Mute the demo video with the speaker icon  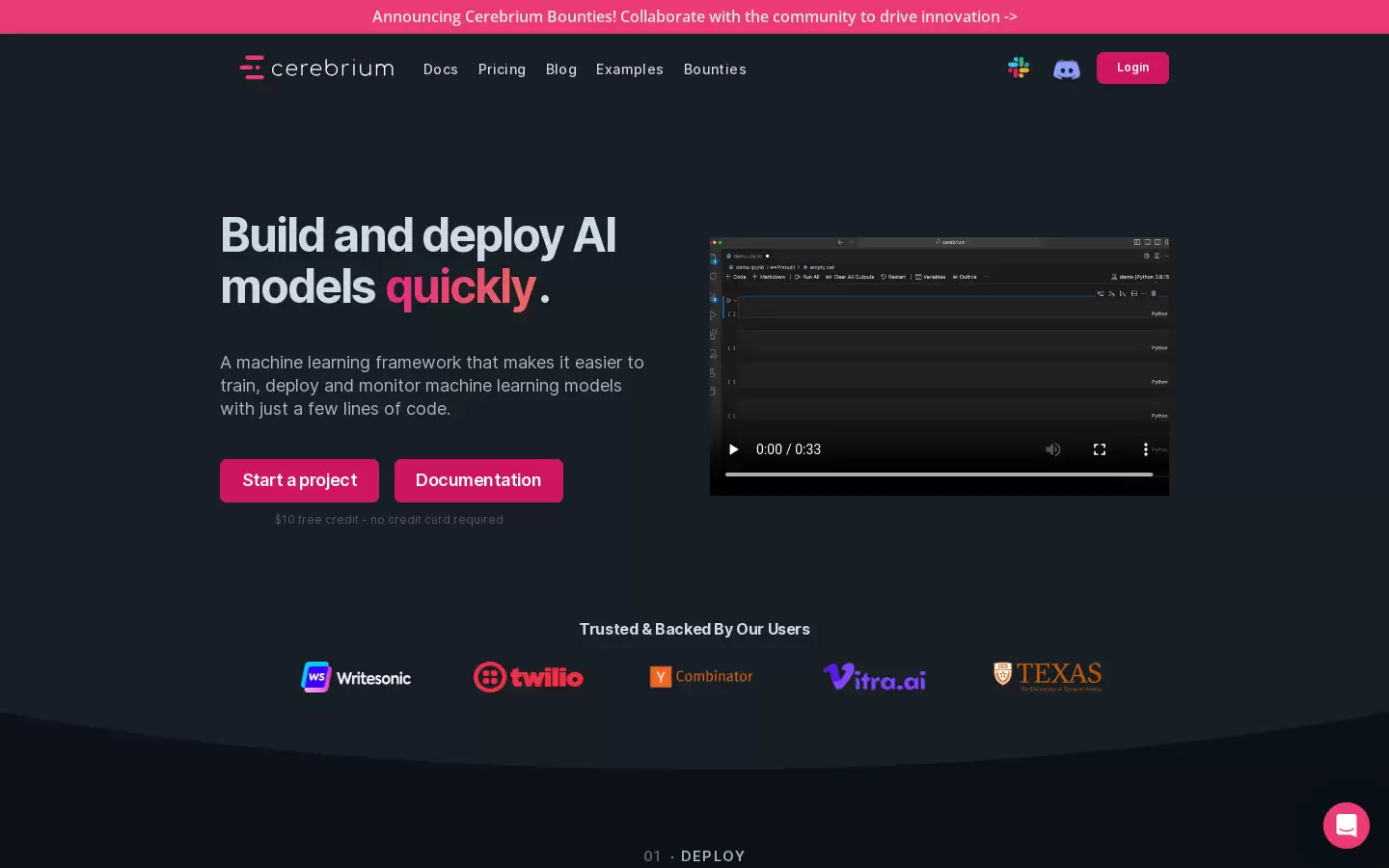coord(1053,449)
